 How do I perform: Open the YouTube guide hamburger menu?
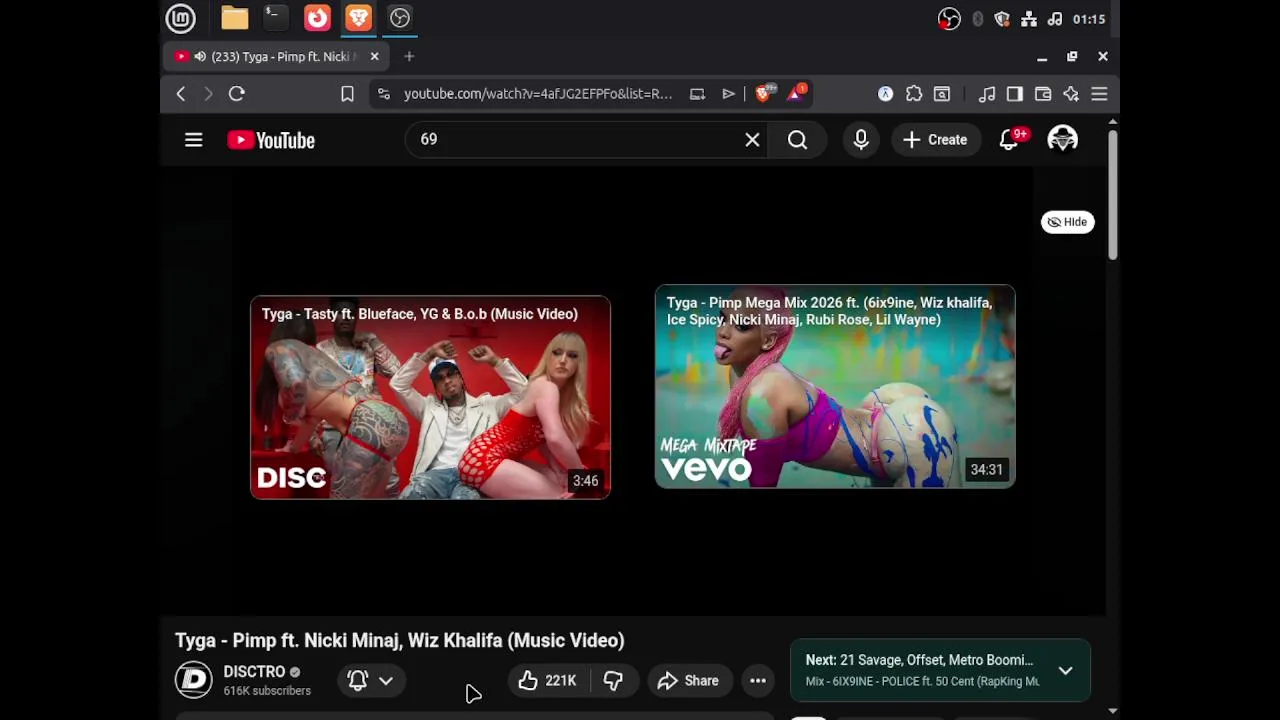(x=194, y=140)
